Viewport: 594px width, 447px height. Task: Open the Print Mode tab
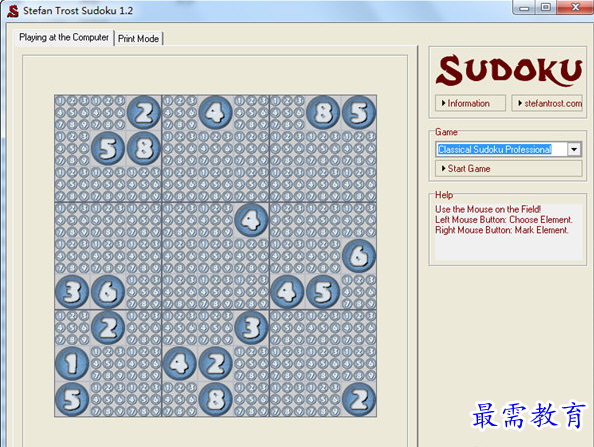pos(138,39)
